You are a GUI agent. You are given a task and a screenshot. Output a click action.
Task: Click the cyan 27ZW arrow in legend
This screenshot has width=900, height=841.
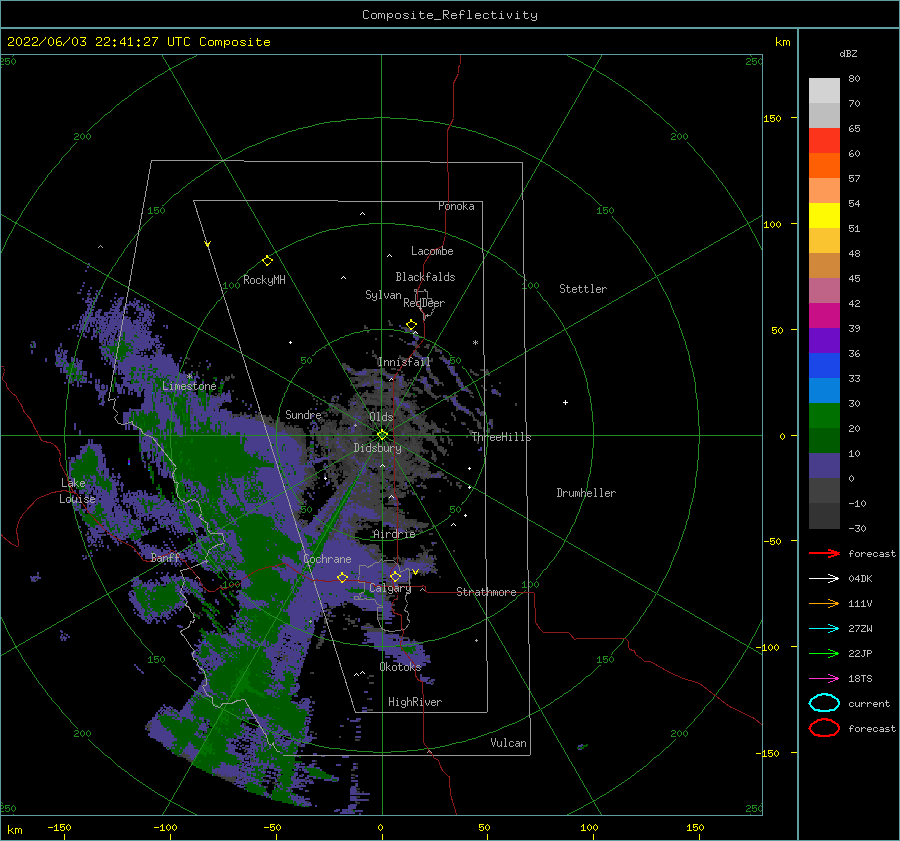point(824,628)
